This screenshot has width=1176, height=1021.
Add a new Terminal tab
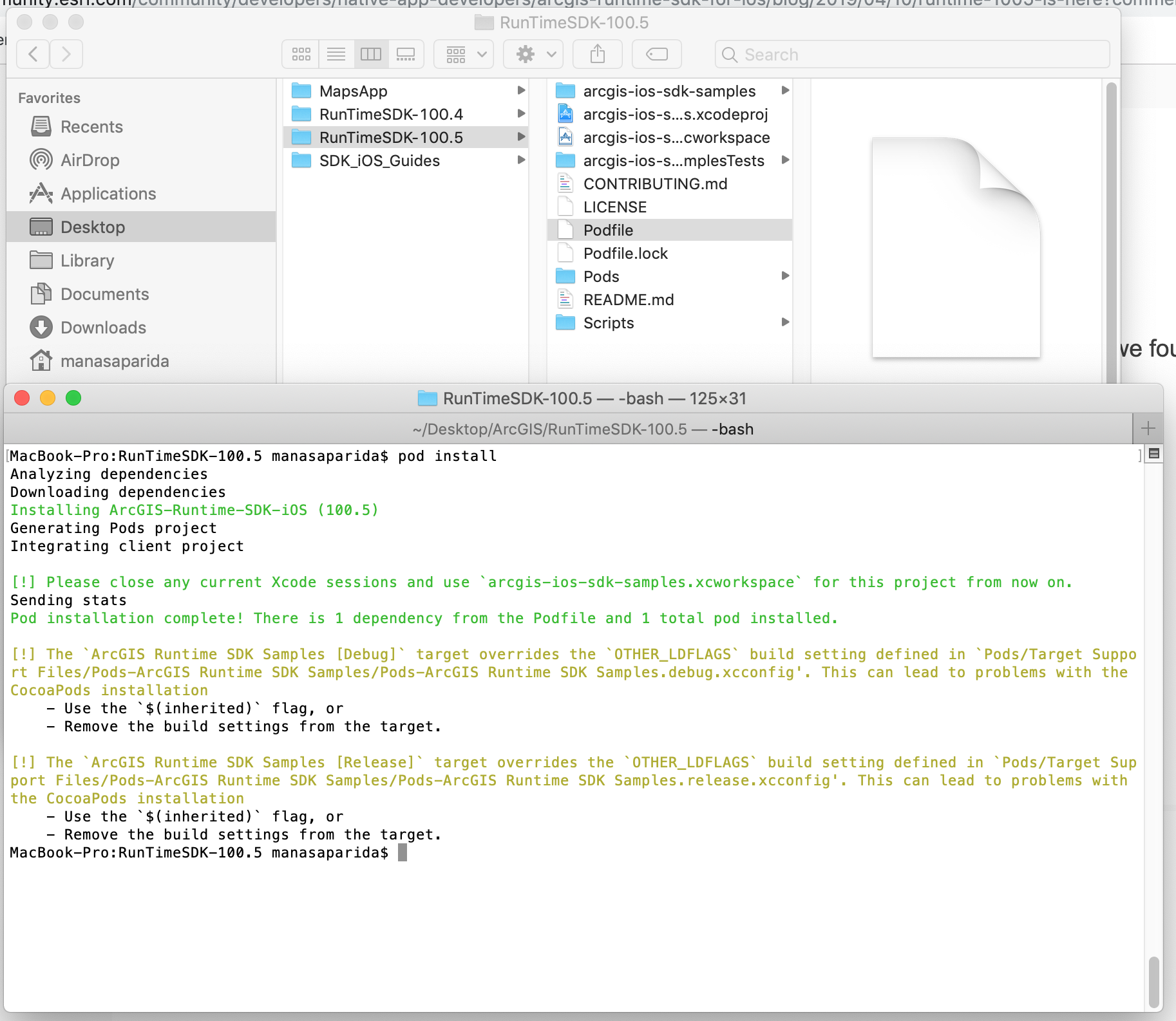coord(1148,429)
